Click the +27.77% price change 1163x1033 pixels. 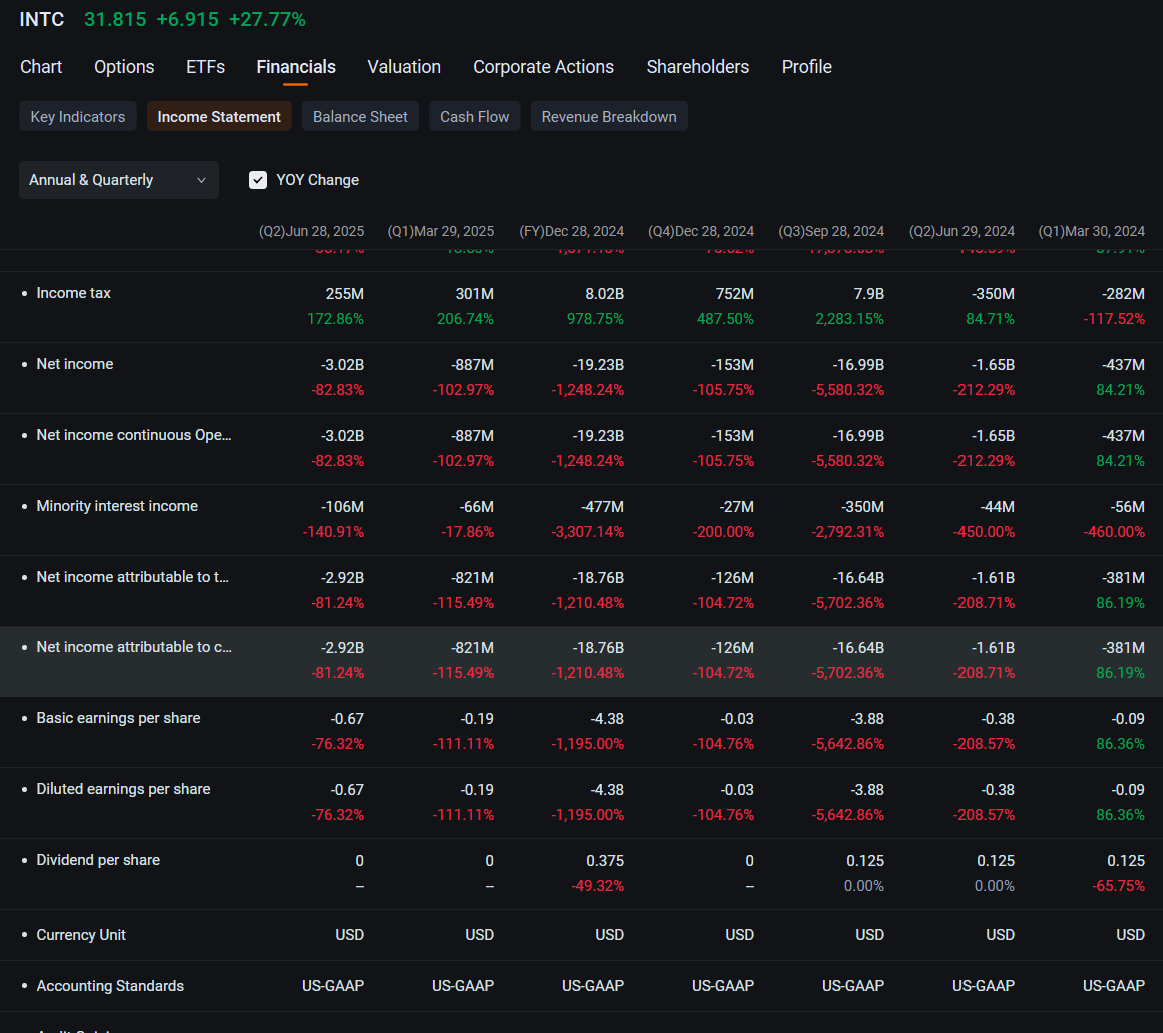coord(267,19)
